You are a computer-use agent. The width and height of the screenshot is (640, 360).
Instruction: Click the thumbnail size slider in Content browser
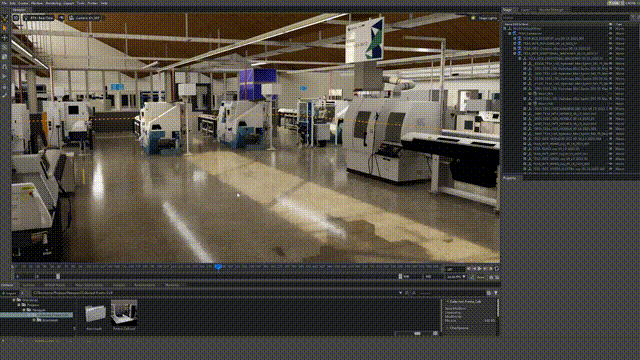(417, 333)
